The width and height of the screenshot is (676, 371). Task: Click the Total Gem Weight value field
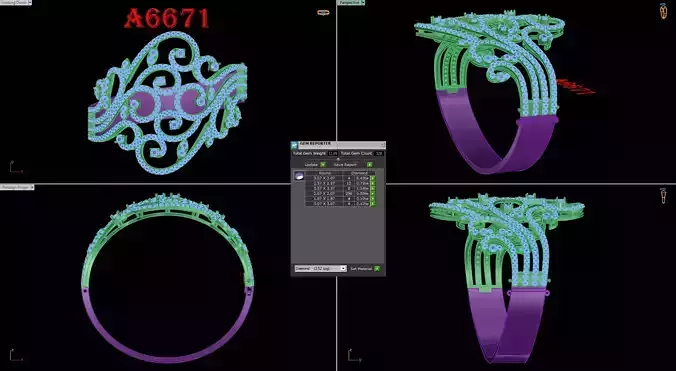333,153
